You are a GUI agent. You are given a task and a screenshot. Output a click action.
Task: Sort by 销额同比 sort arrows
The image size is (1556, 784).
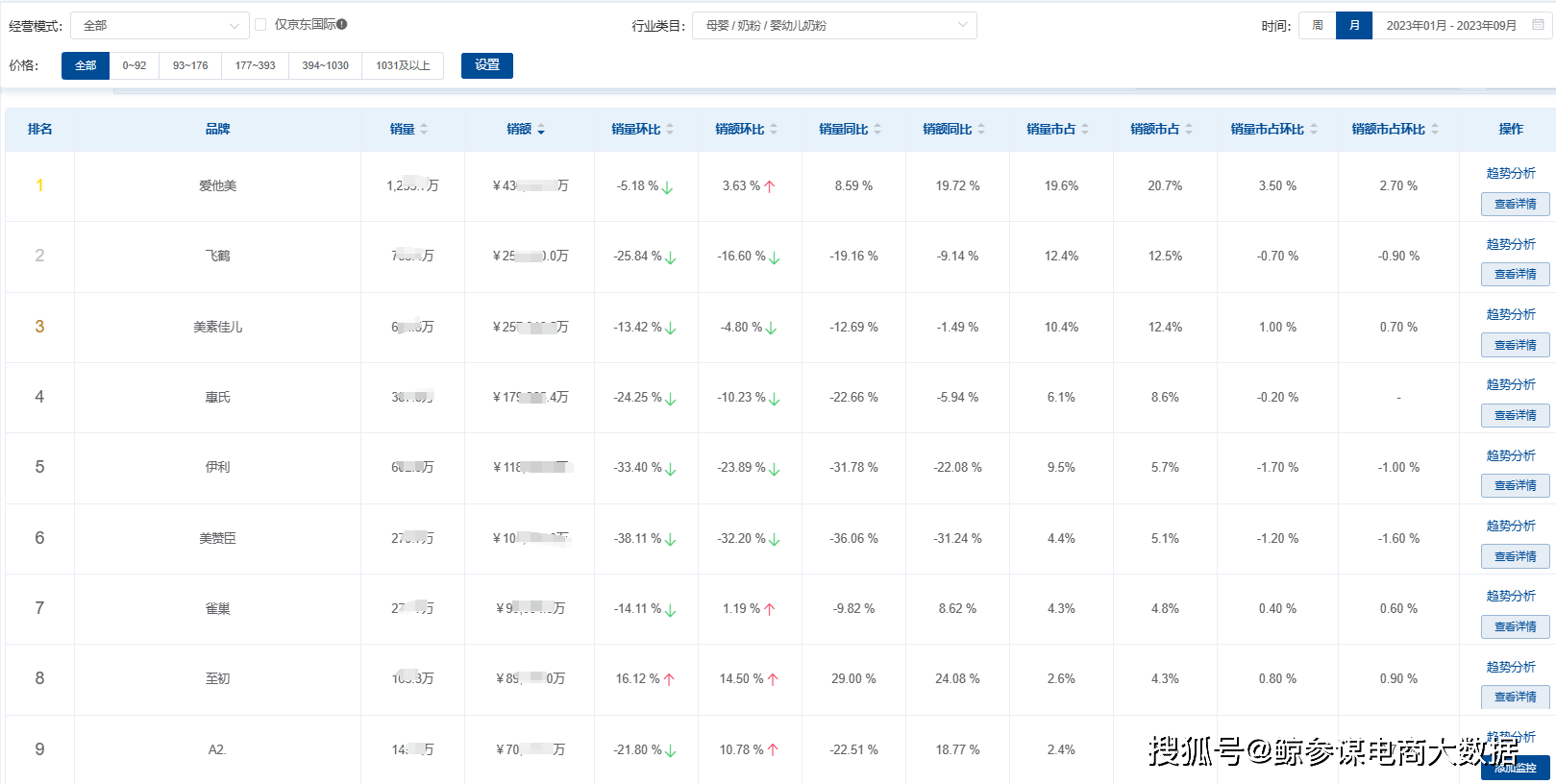point(981,130)
